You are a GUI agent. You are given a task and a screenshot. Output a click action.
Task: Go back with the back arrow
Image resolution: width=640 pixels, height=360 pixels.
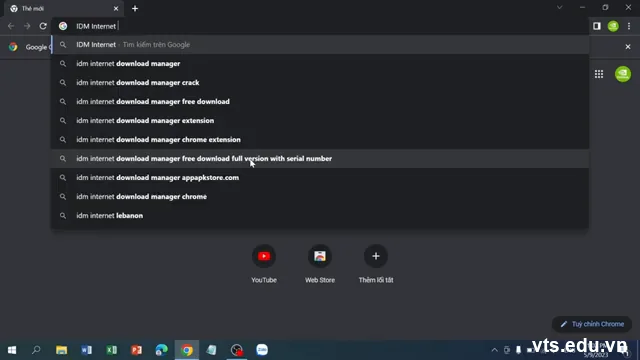[x=11, y=26]
